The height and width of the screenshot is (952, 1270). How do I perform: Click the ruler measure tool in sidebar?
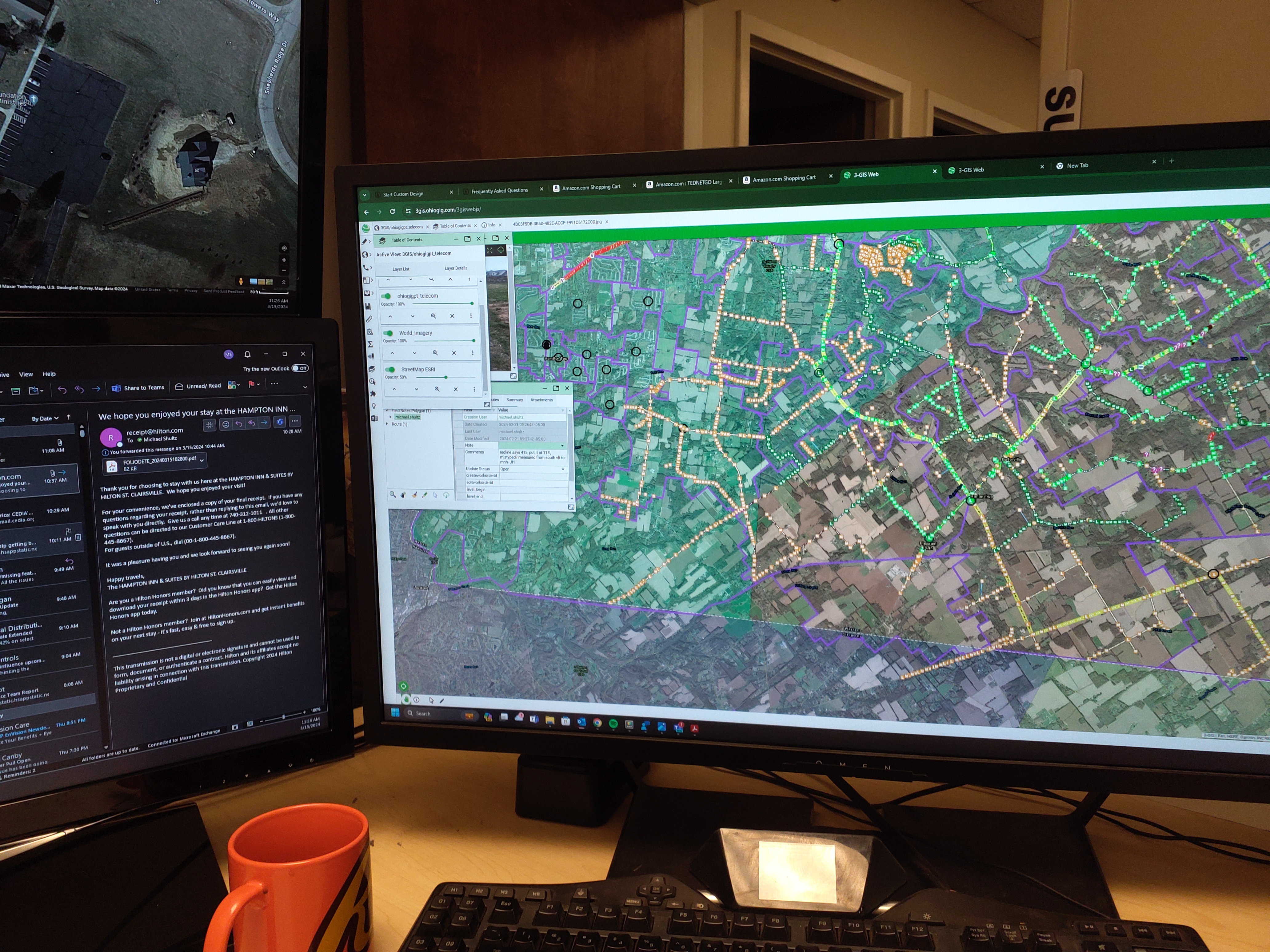(x=369, y=319)
